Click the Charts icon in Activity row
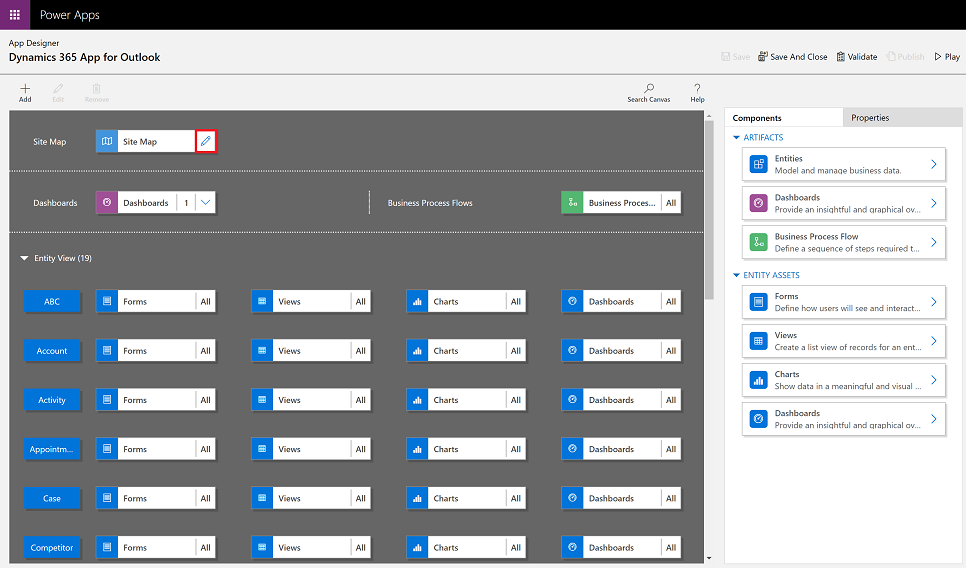This screenshot has height=568, width=966. click(x=417, y=400)
